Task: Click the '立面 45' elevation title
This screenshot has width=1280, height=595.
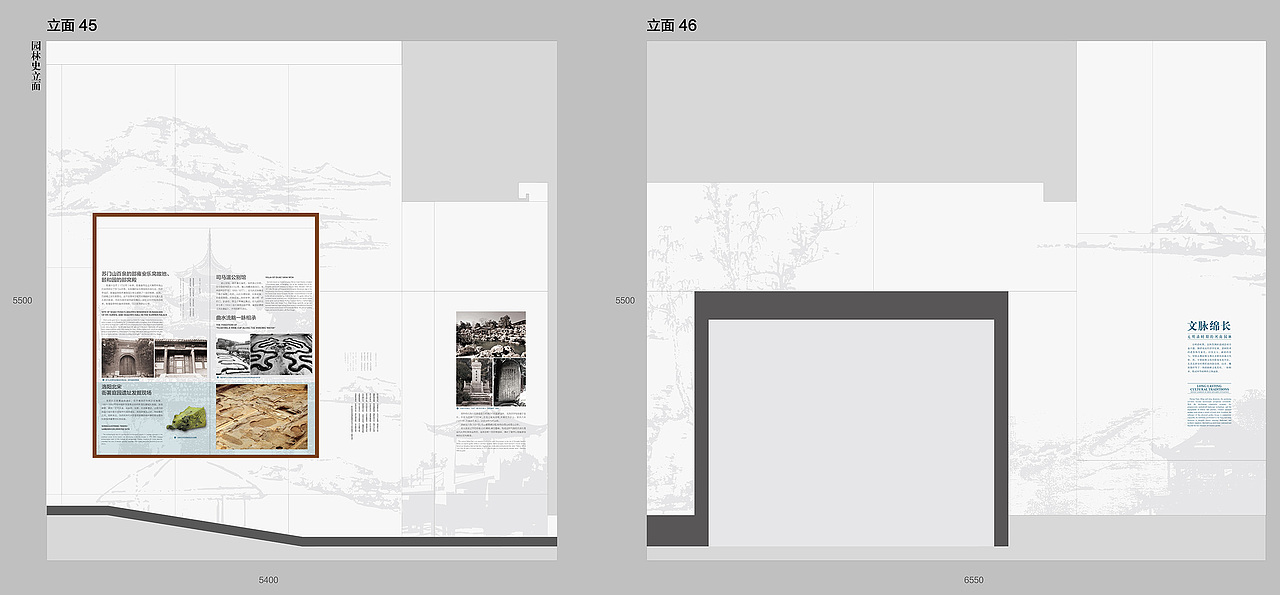Action: (x=72, y=25)
